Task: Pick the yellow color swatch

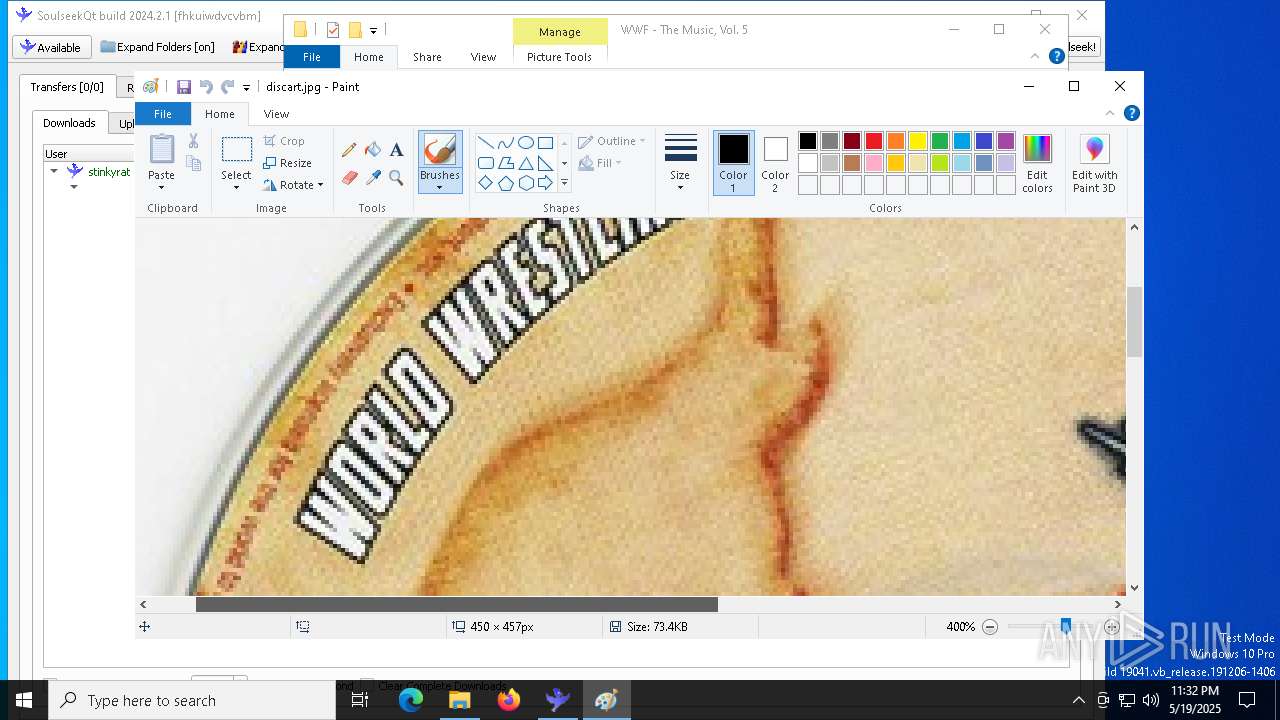Action: click(918, 141)
